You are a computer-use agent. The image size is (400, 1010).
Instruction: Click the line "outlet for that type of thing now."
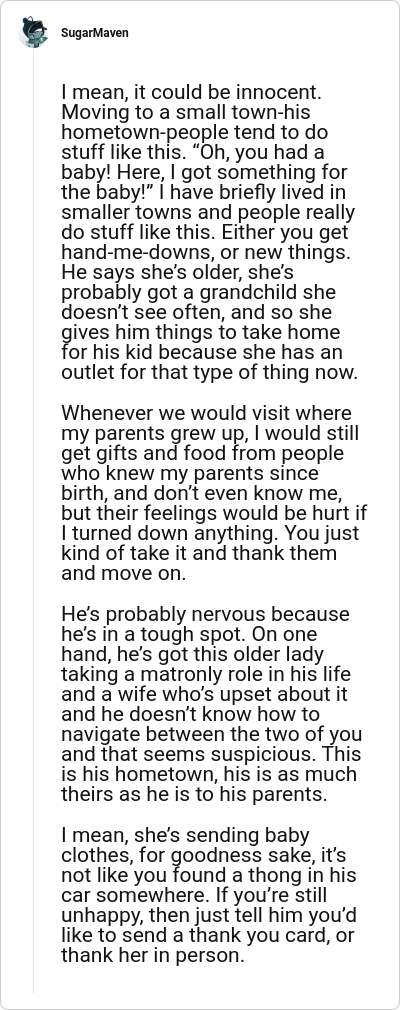(x=209, y=373)
